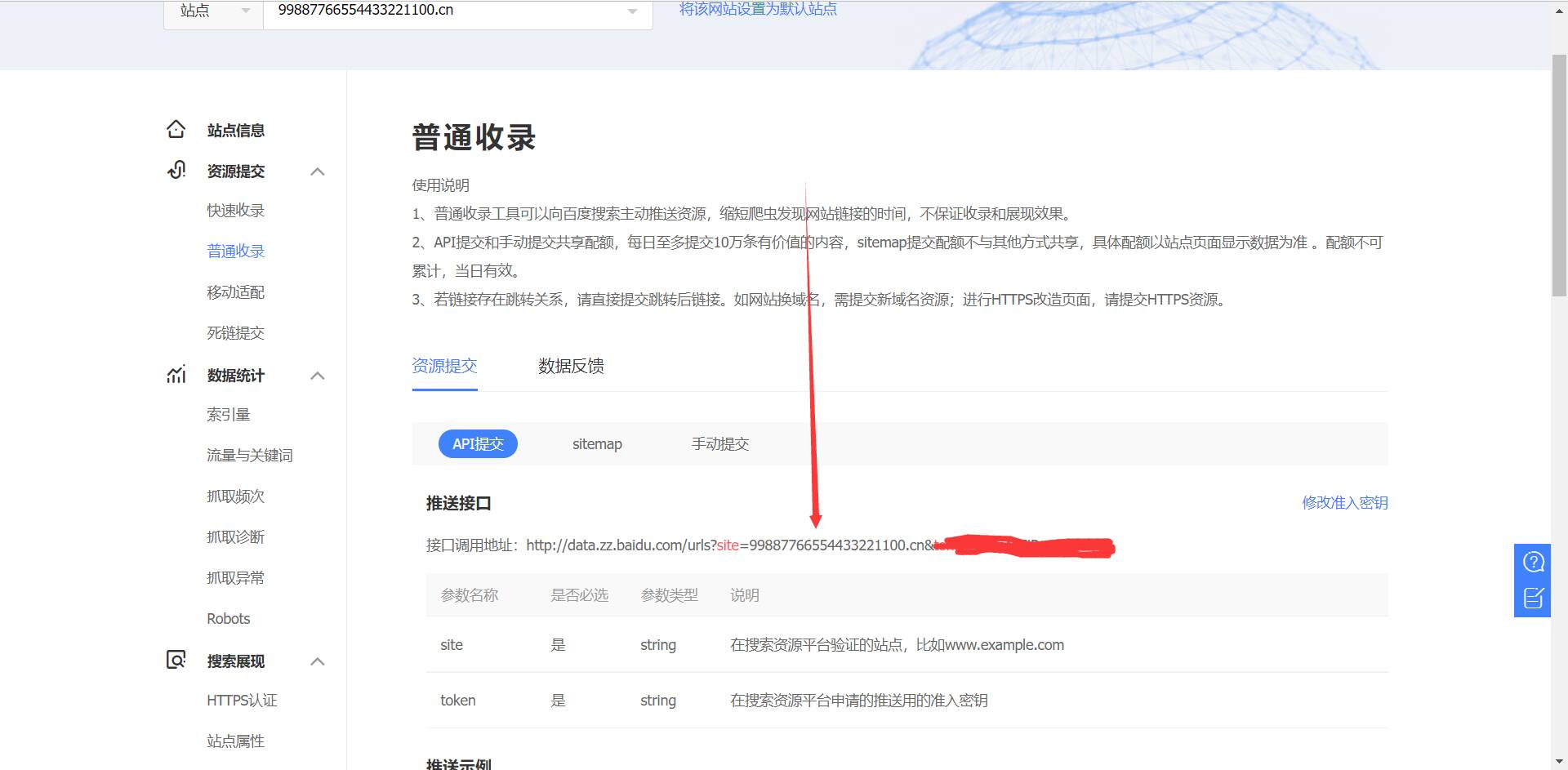Open 移动适配 in the sidebar

pos(235,292)
